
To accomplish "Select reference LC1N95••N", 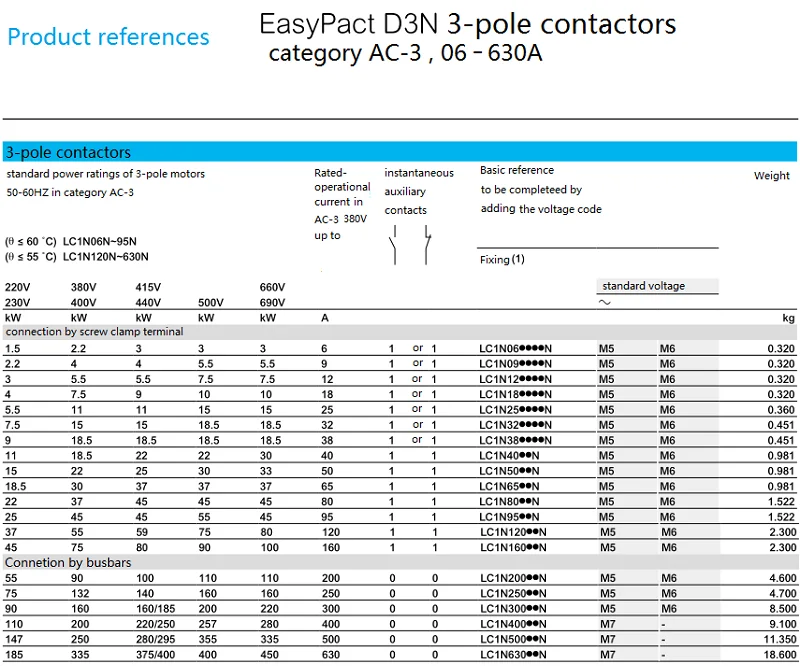I will 509,517.
